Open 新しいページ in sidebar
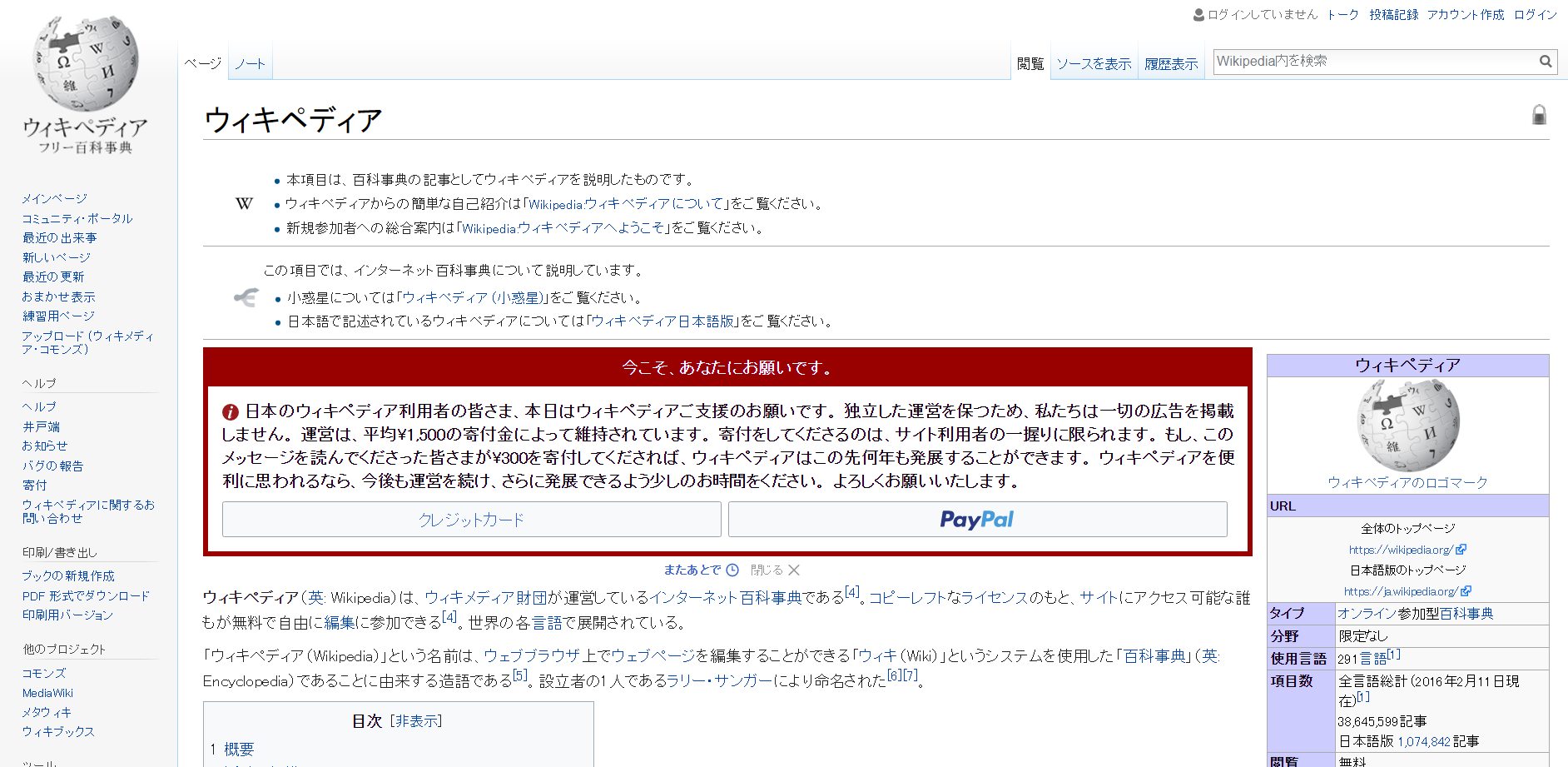Screen dimensions: 1568x767 pyautogui.click(x=57, y=258)
